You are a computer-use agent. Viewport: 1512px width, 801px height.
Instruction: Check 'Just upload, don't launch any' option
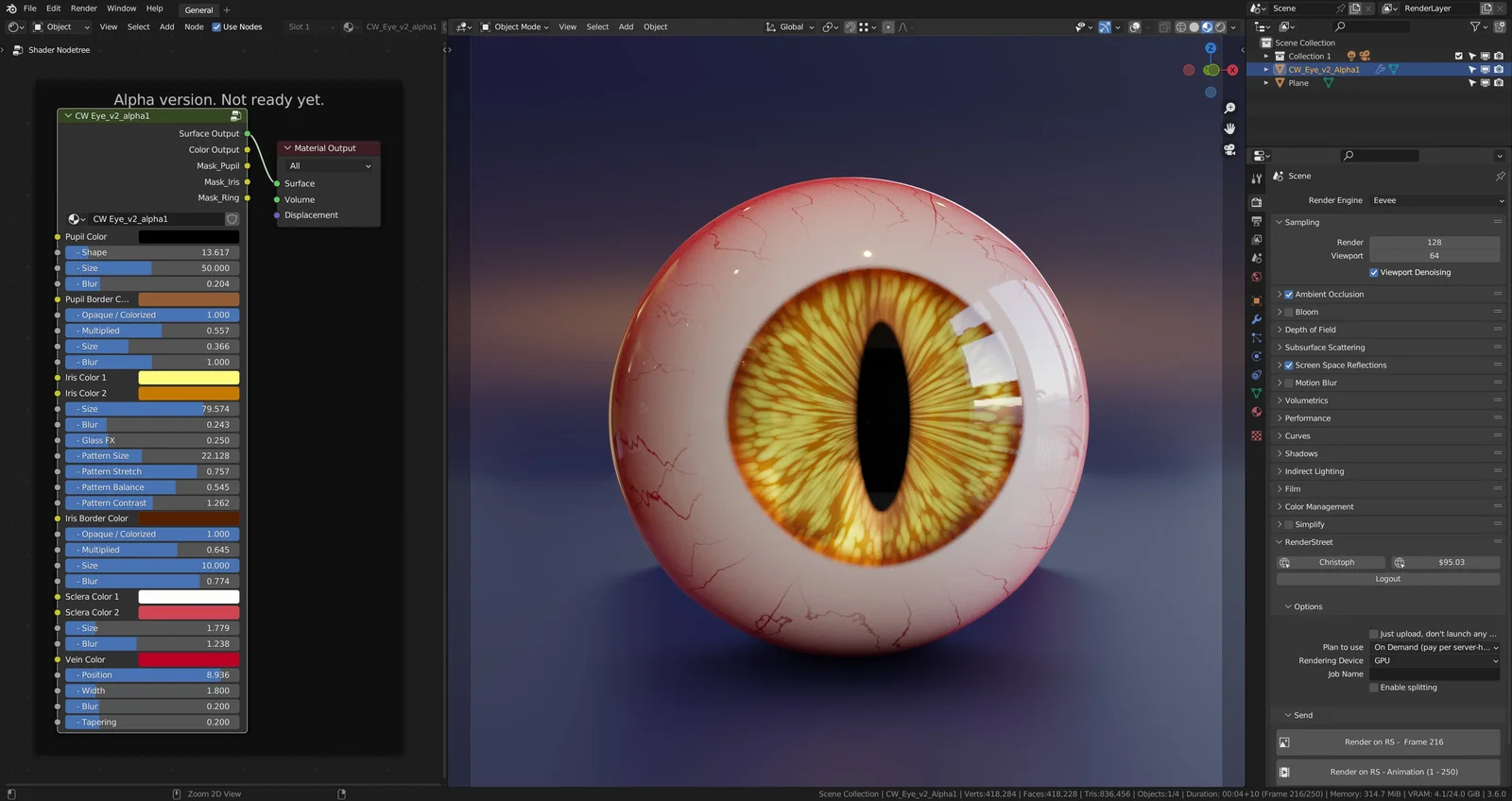[x=1374, y=635]
